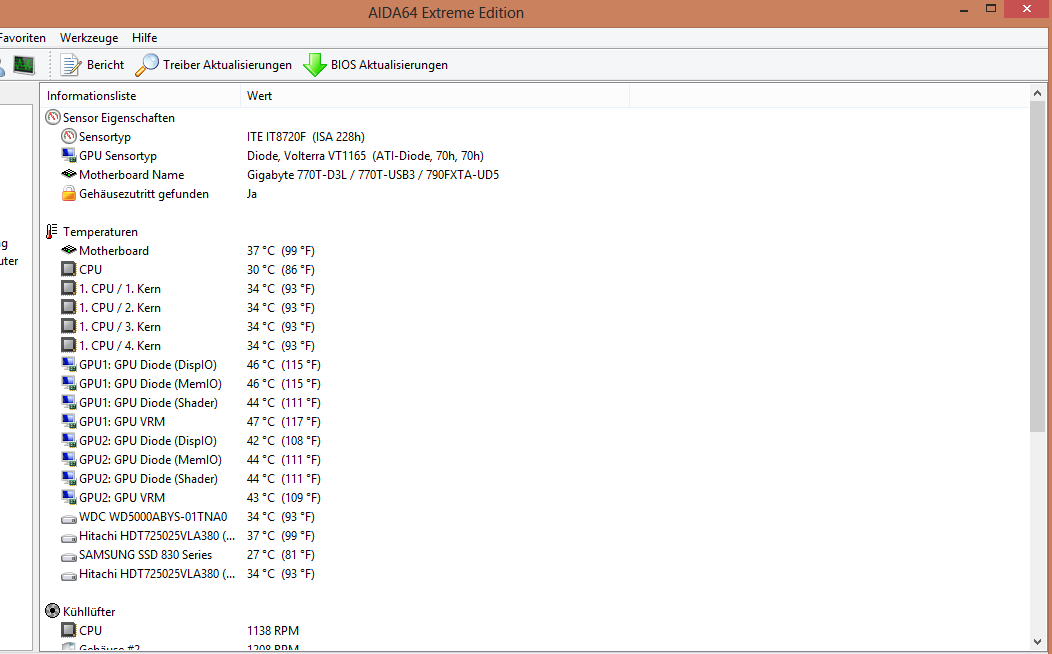Screen dimensions: 1052x654
Task: Click the Treiber Aktualisierungen magnifier icon
Action: (147, 65)
